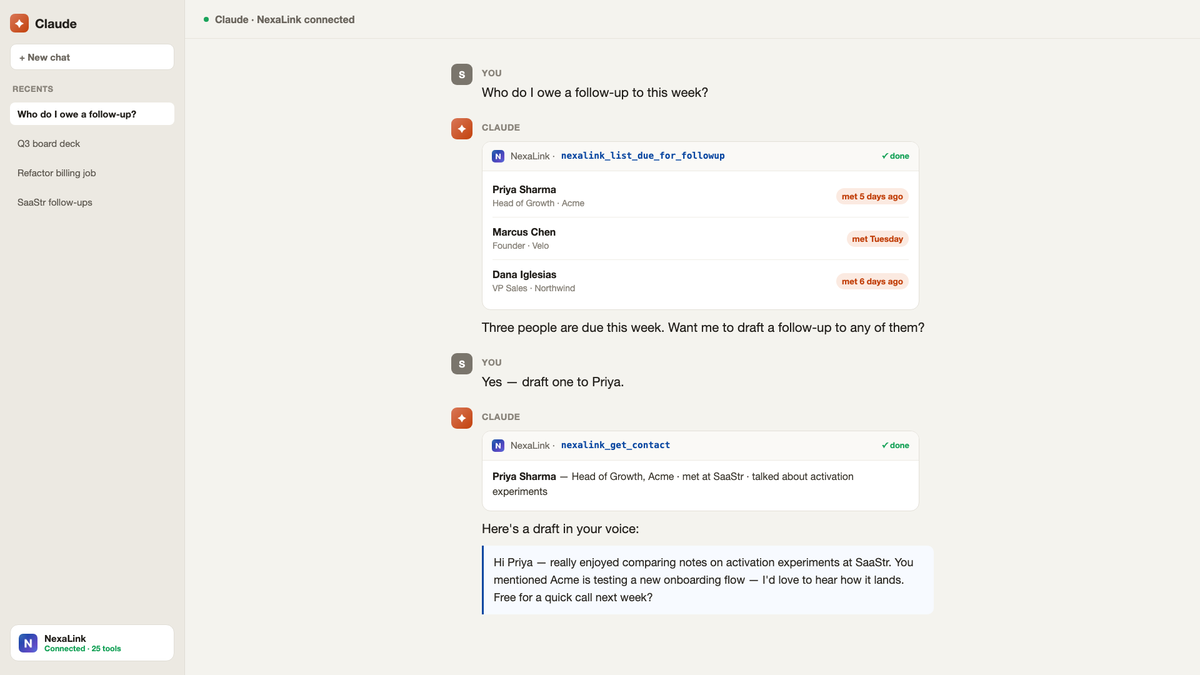Click the done status on get_contact call
Viewport: 1200px width, 675px height.
click(x=895, y=445)
